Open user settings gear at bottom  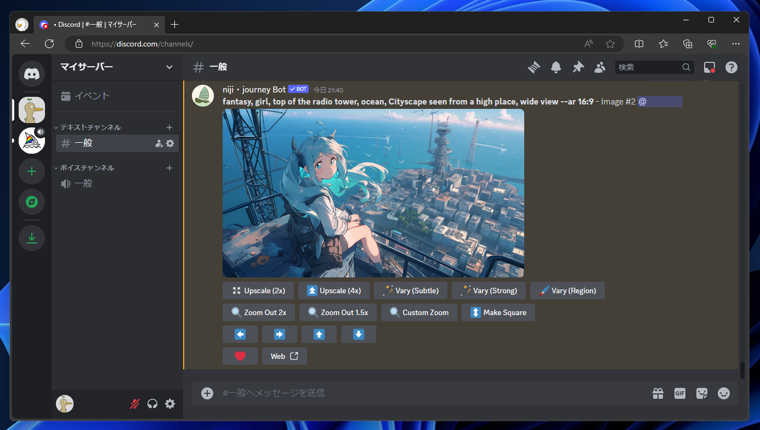click(x=170, y=404)
